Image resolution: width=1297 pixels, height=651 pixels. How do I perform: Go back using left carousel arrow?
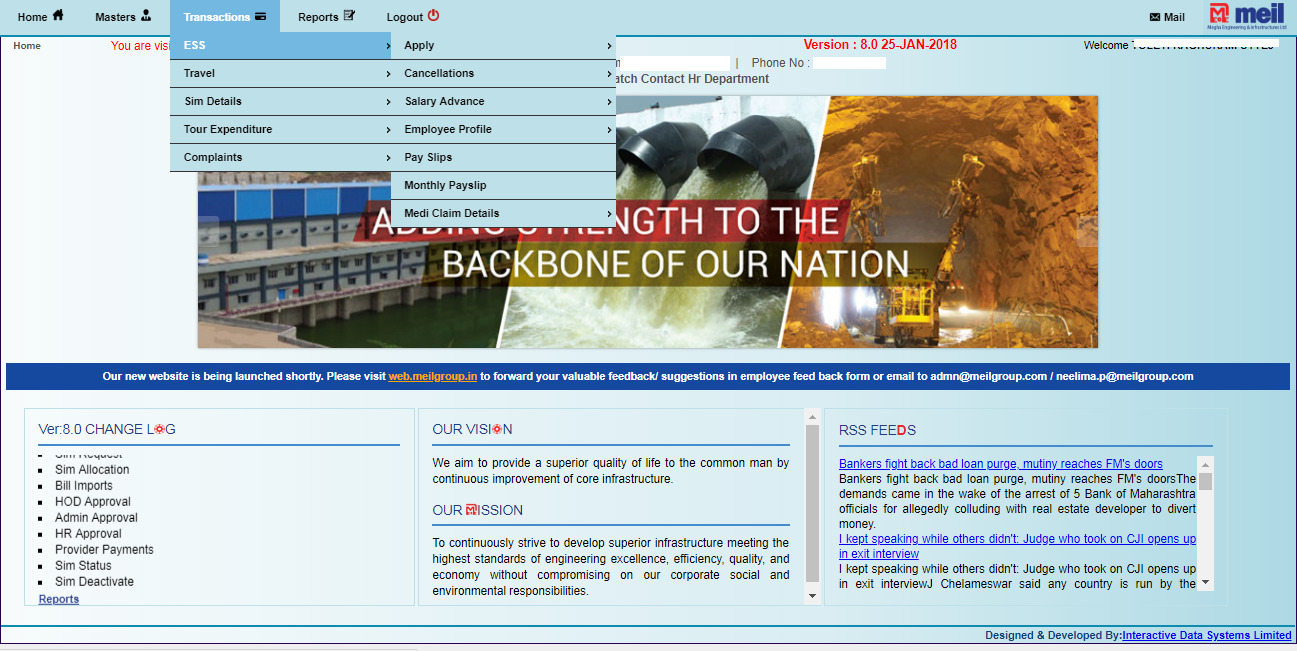(211, 230)
